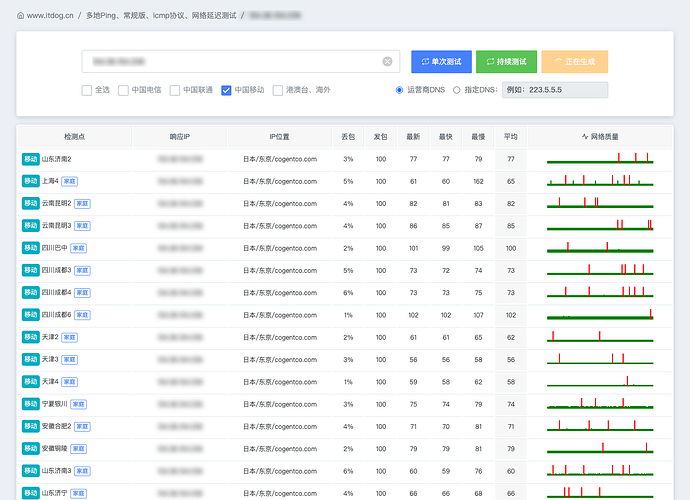Click the IP位置 column header
Image resolution: width=690 pixels, height=500 pixels.
tap(280, 137)
